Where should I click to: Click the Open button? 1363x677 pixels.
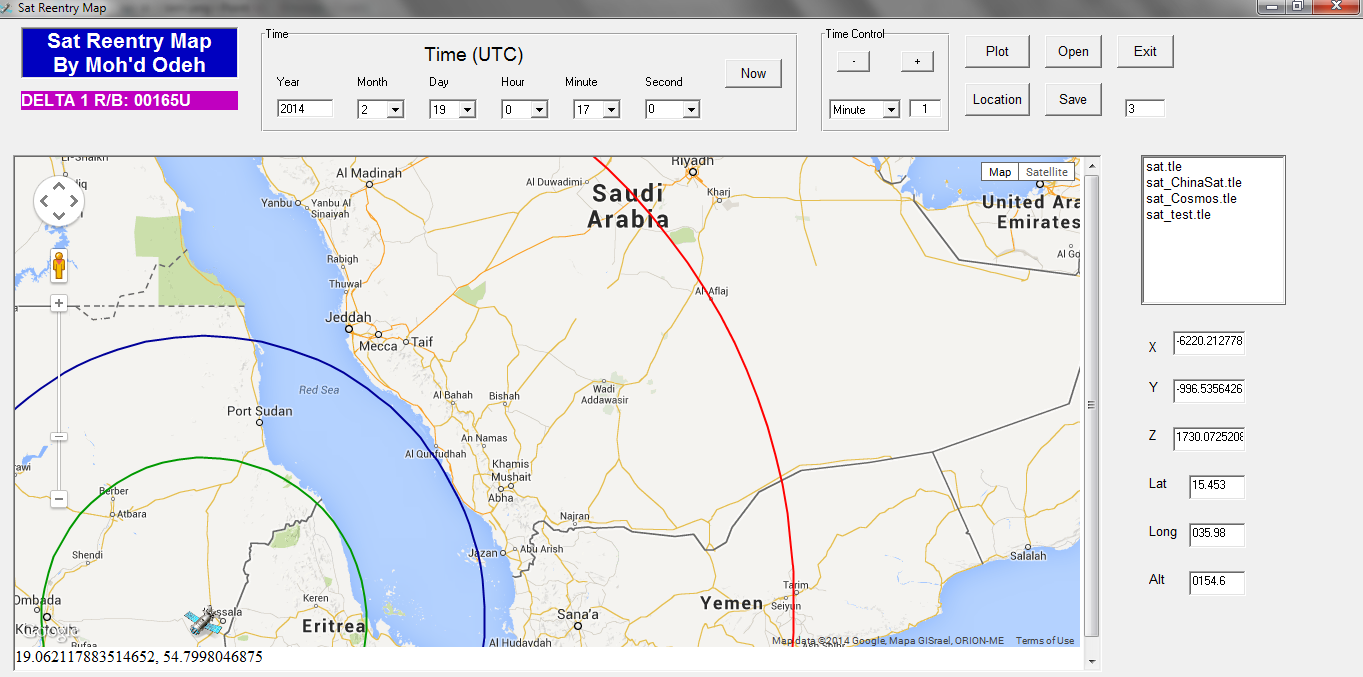(1073, 51)
